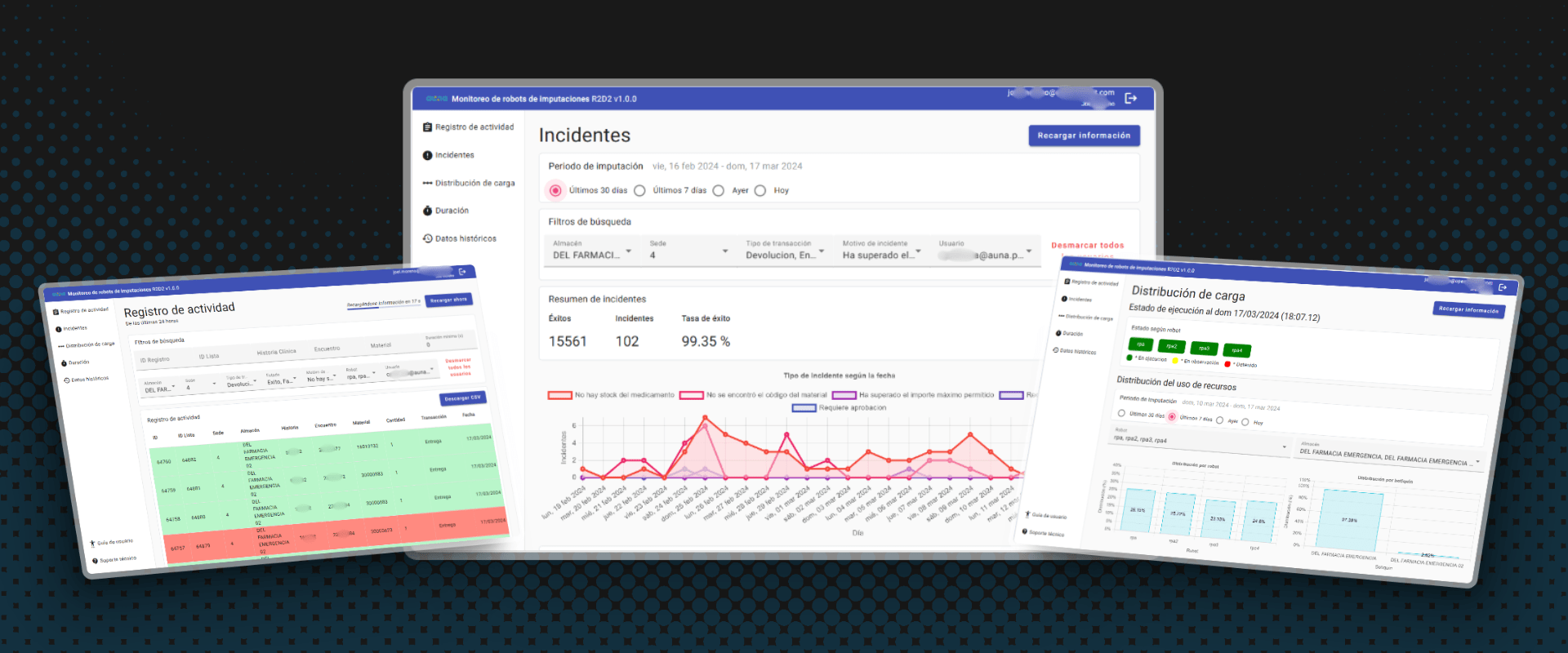Click stopwatch icon beside Duración in center window
Image resolution: width=1568 pixels, height=653 pixels.
[x=427, y=211]
